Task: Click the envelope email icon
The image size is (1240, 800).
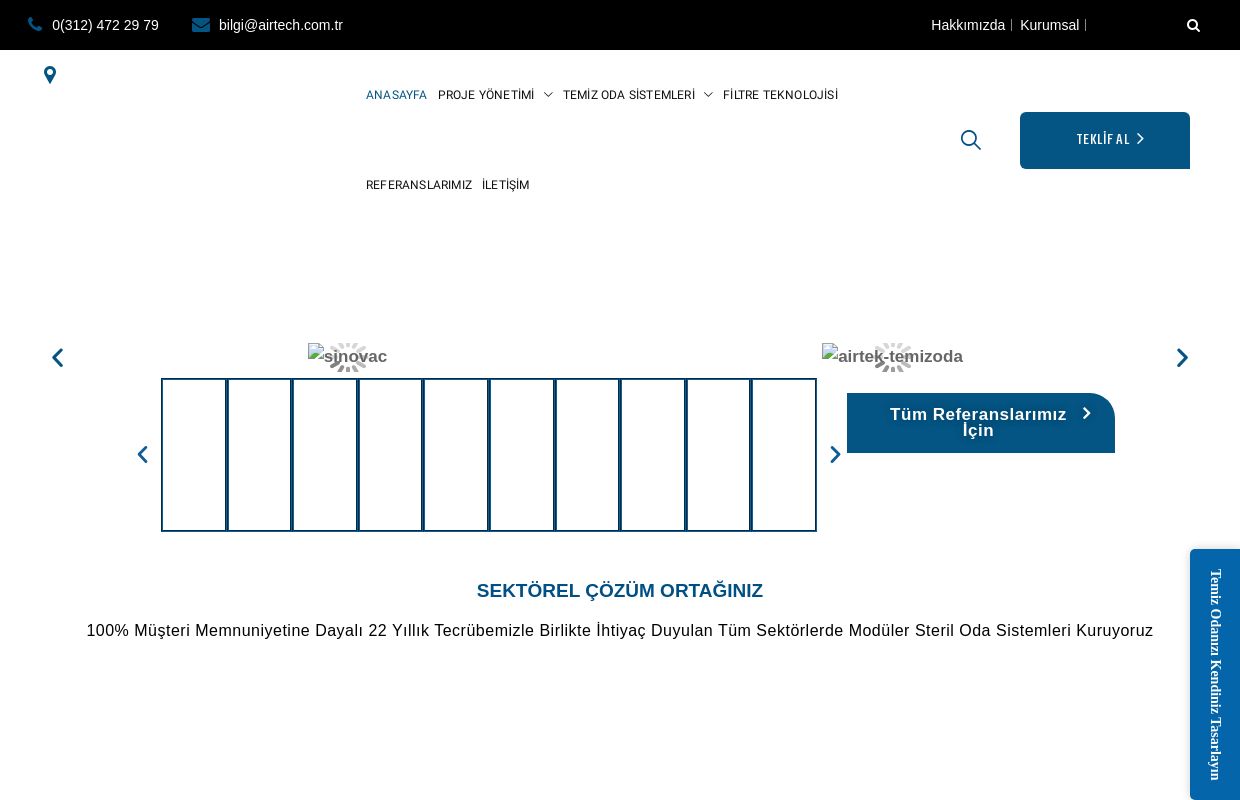Action: point(201,25)
